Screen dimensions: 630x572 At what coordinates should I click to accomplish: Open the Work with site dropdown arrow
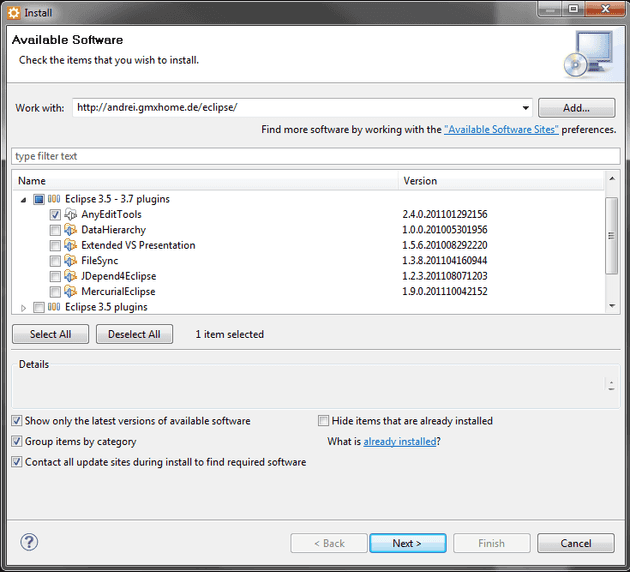point(525,108)
